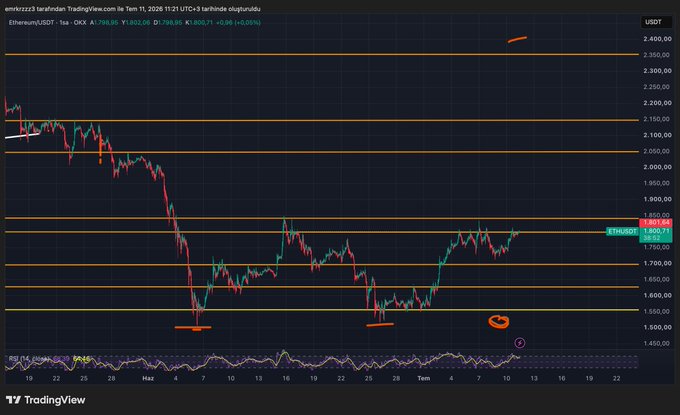Click the 1.950,00 price axis label

(x=657, y=183)
